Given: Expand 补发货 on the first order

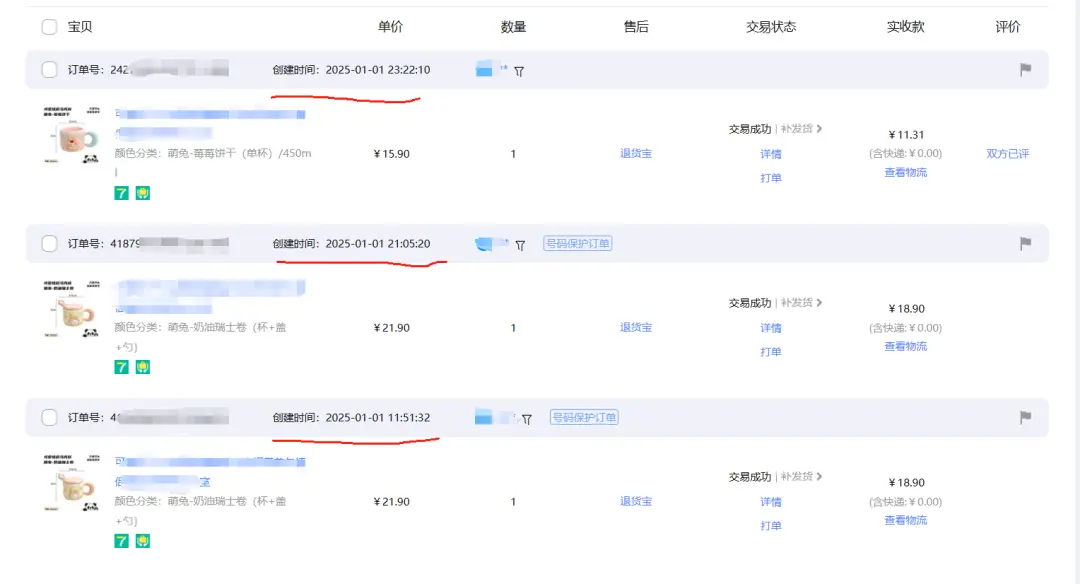Looking at the screenshot, I should (802, 129).
